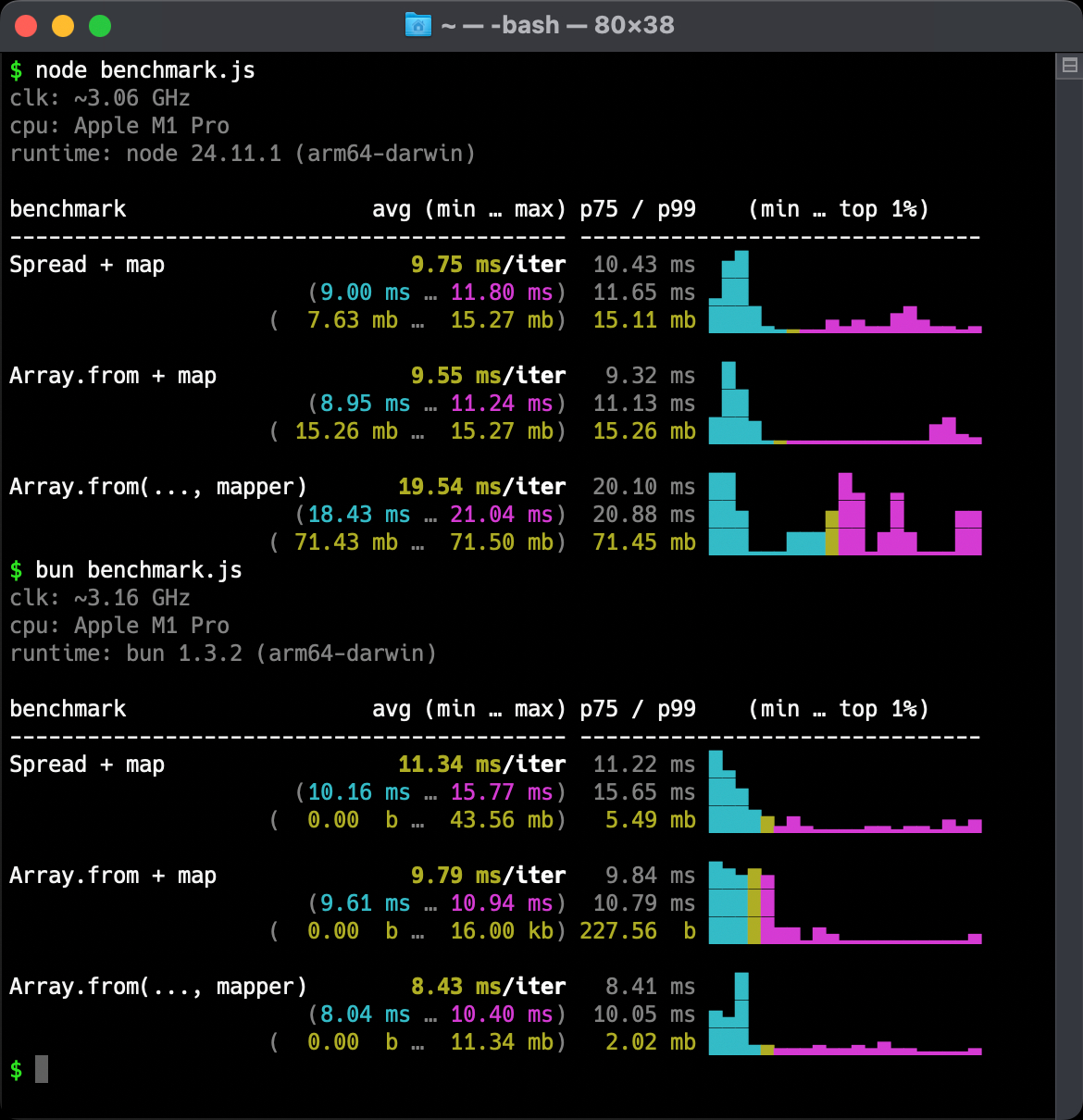Click the "bun benchmark.js" command text
The height and width of the screenshot is (1120, 1083).
click(138, 570)
